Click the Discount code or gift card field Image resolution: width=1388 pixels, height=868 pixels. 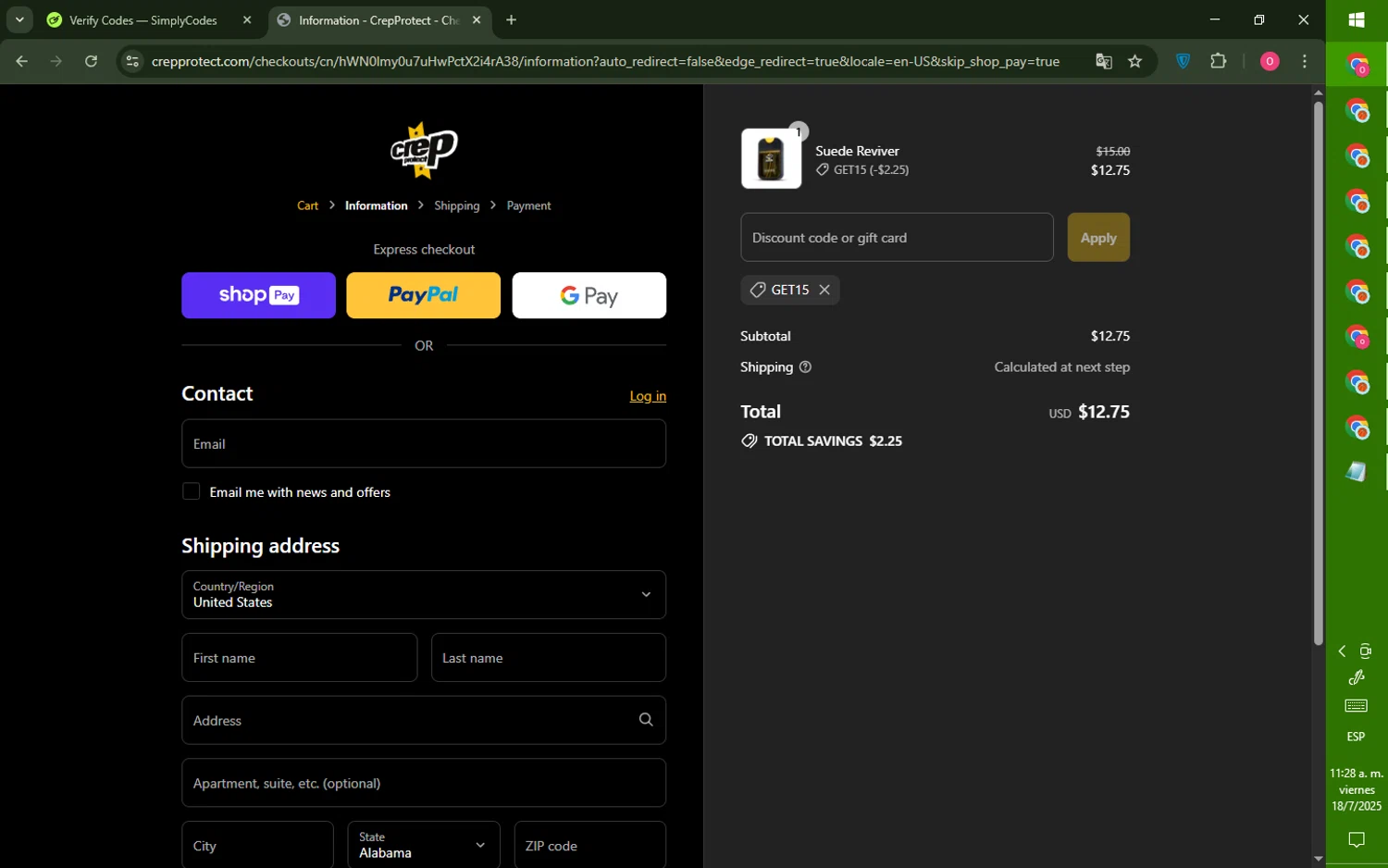(897, 237)
